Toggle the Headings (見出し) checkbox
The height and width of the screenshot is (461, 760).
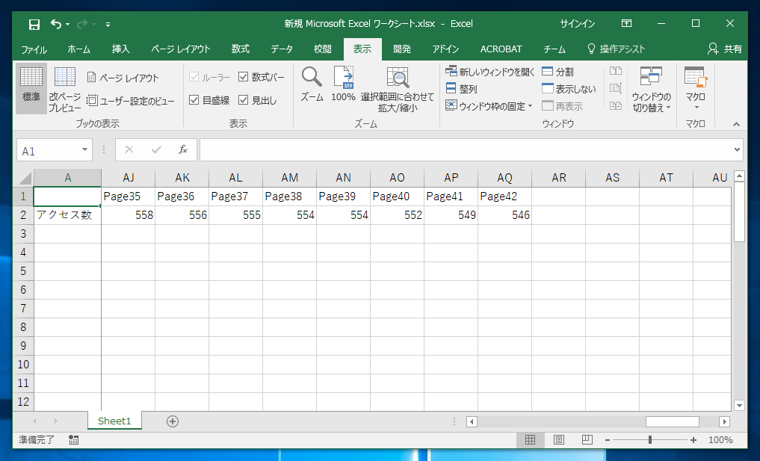(x=243, y=100)
